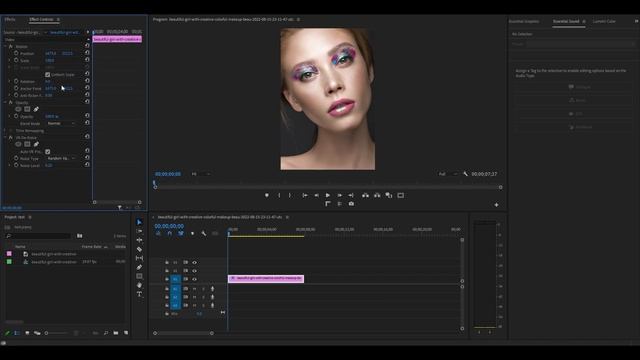
Task: Open the zoom level Fit dropdown
Action: [201, 174]
